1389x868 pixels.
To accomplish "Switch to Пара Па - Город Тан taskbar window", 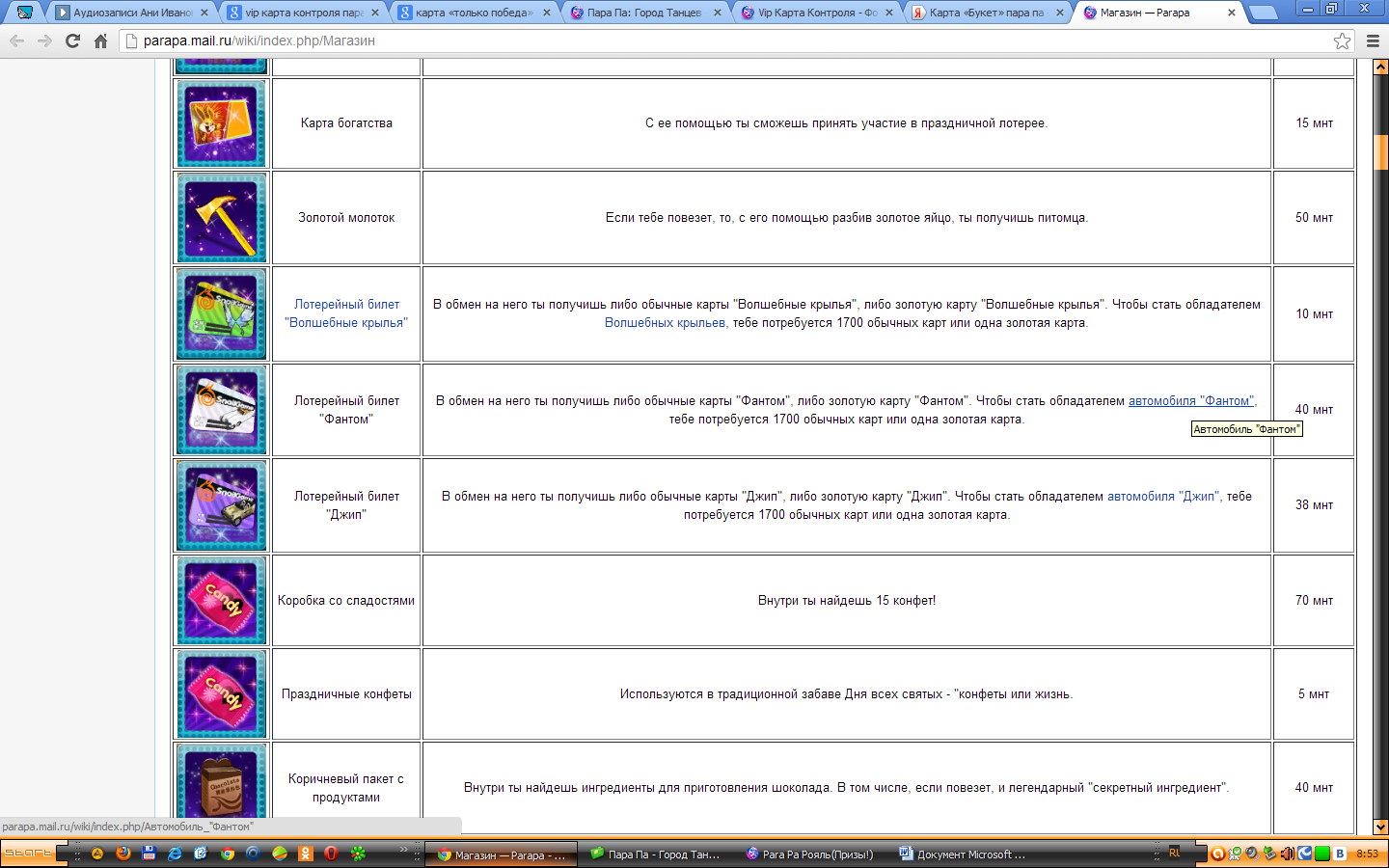I will tap(655, 854).
